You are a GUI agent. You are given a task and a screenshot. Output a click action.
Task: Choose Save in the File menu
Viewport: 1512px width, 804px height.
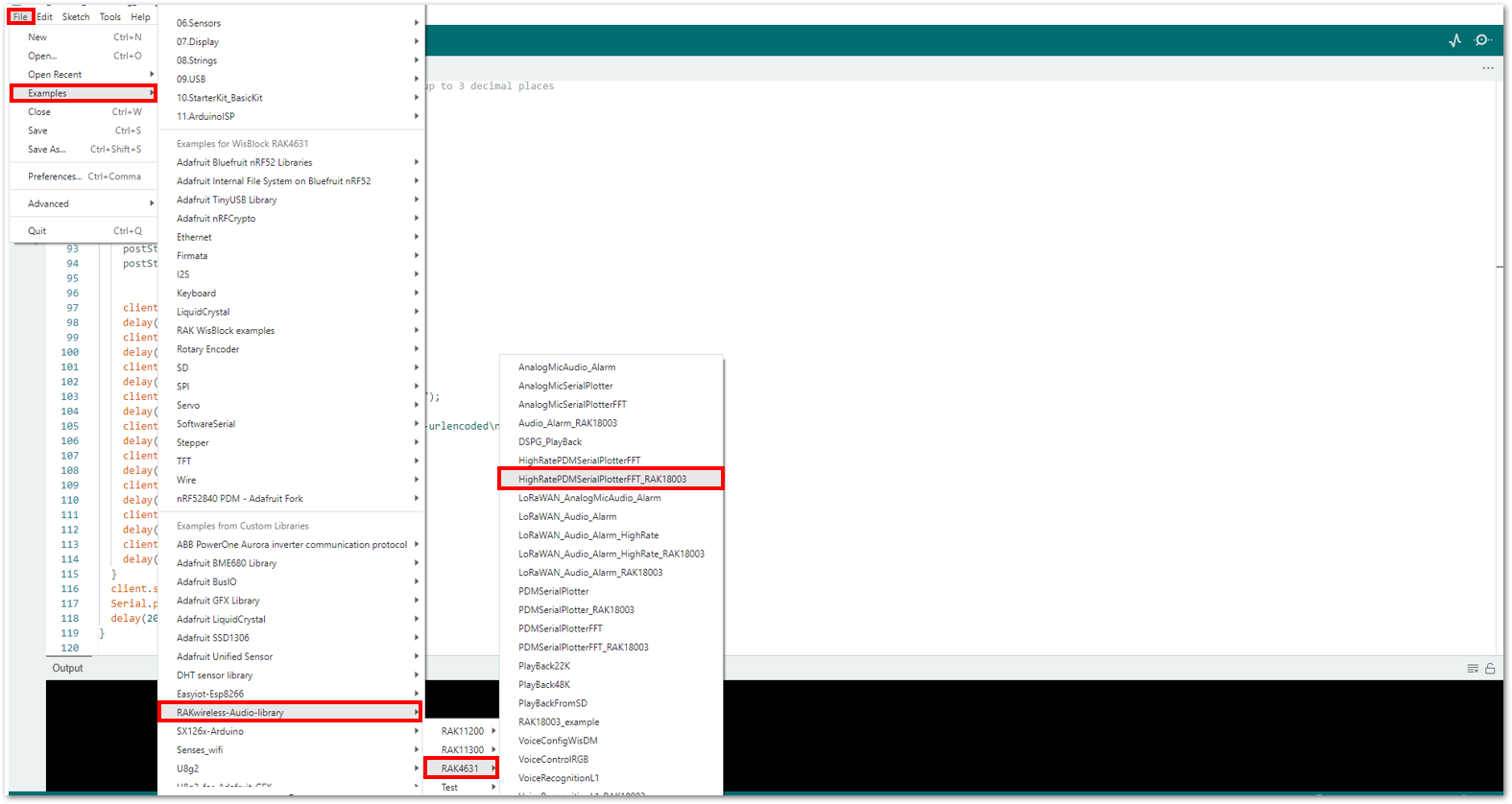click(x=84, y=130)
